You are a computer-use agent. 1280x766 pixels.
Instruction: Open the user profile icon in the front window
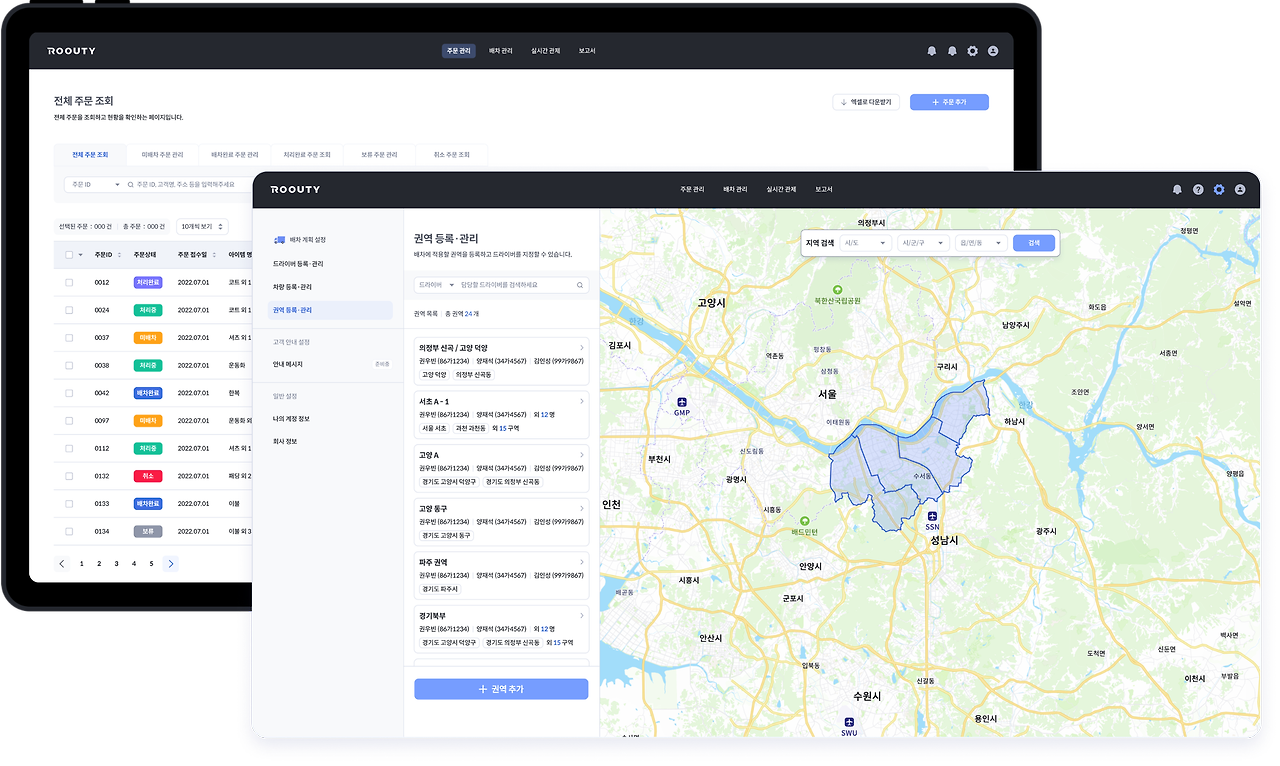point(1240,189)
